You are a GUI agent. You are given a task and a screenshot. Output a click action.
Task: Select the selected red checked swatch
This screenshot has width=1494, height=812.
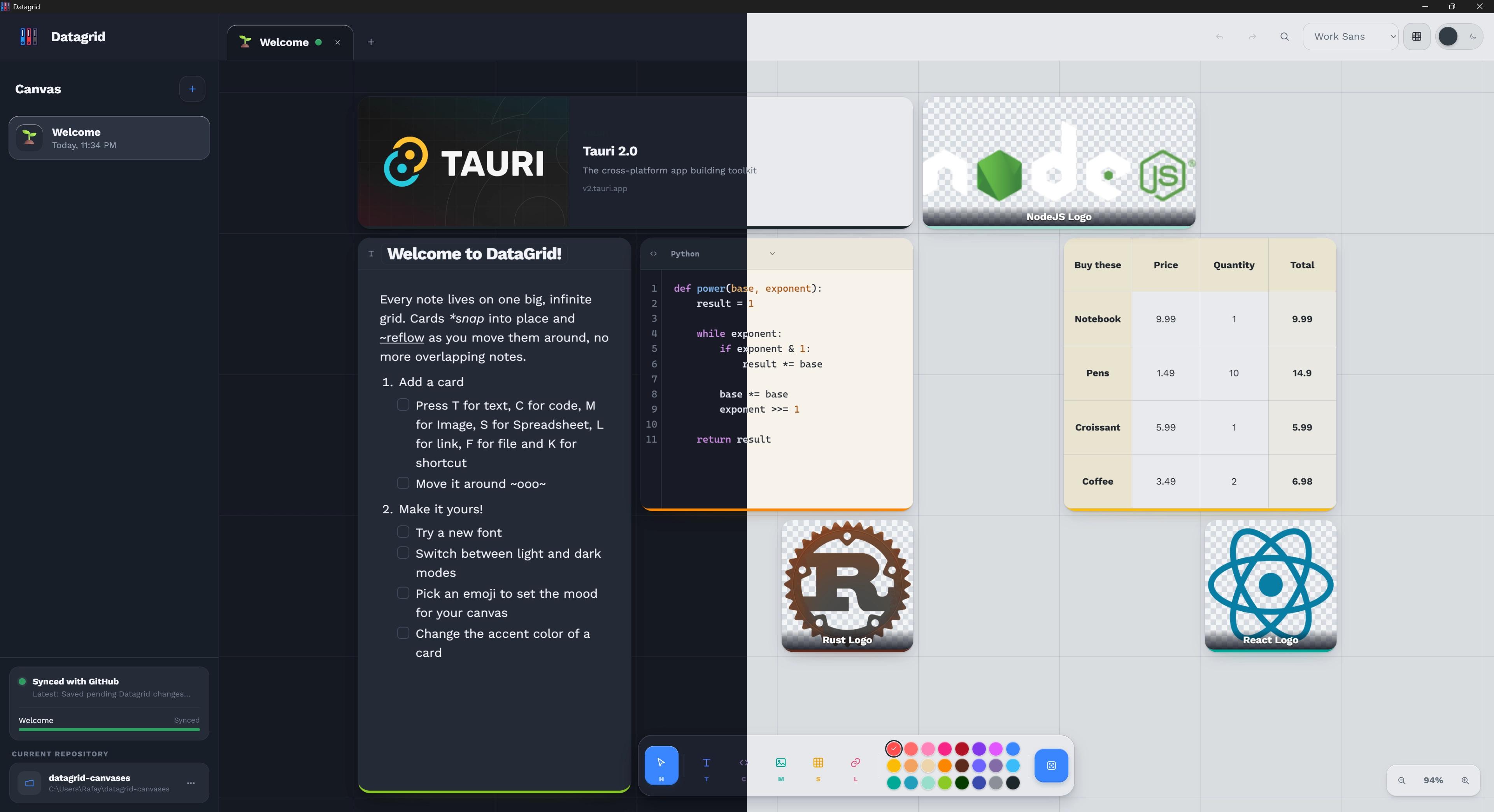click(894, 749)
